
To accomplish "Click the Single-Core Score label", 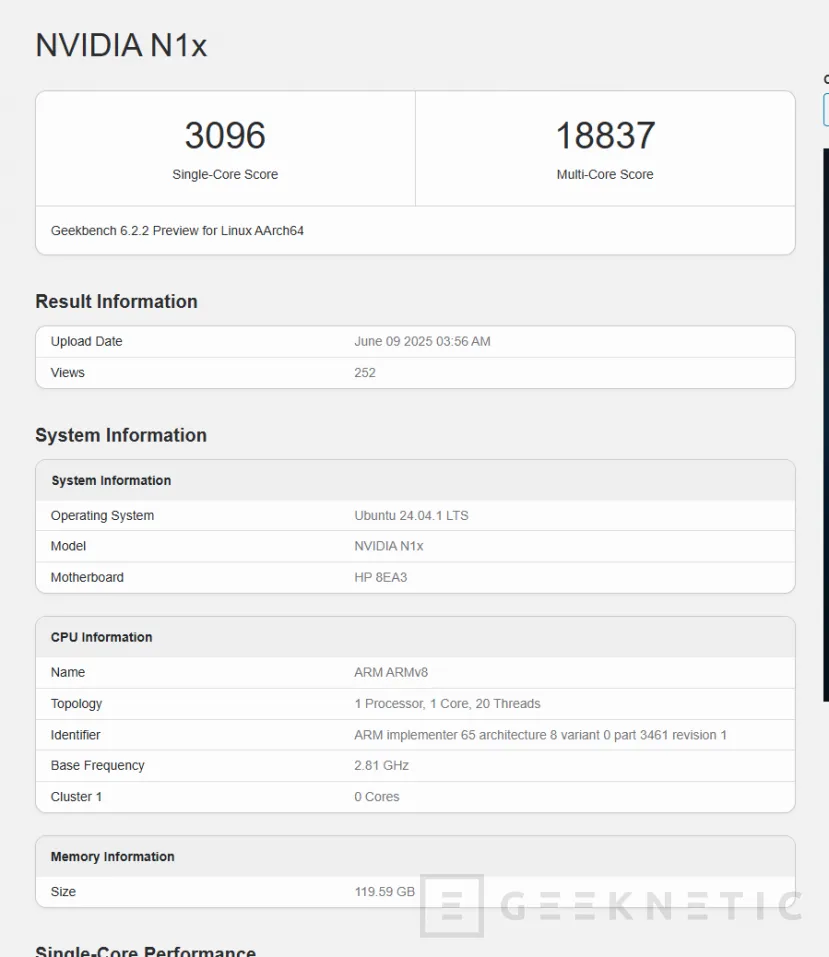I will (224, 174).
